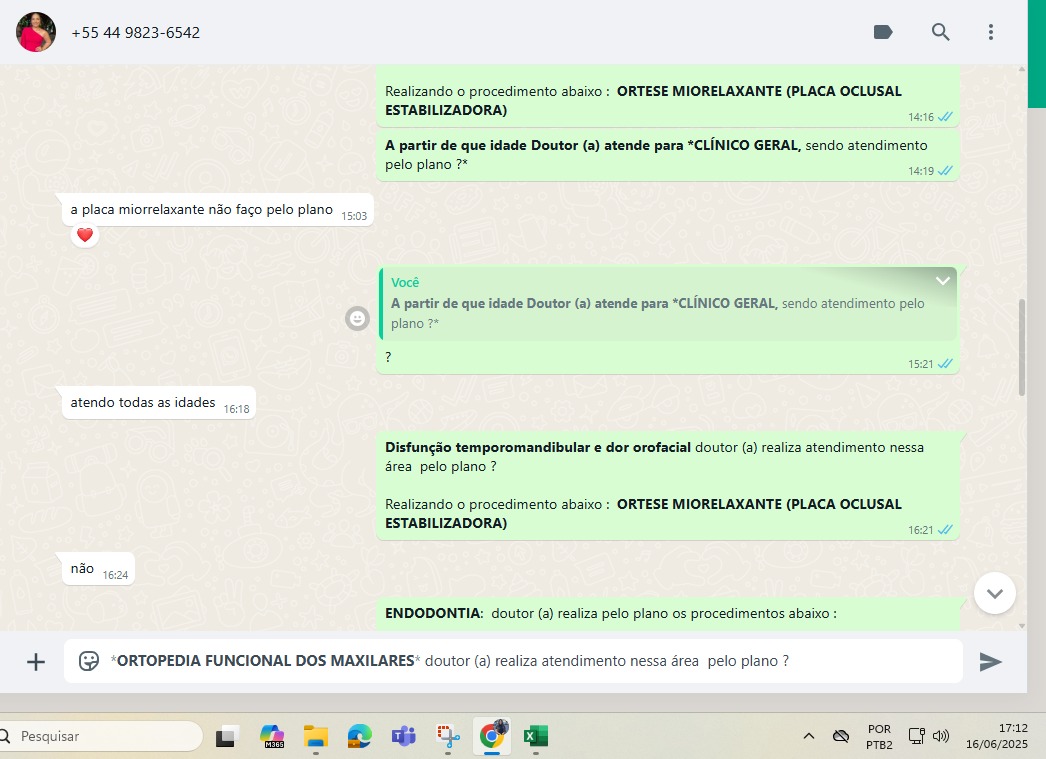
Task: Open Microsoft Teams from taskbar
Action: pos(404,736)
